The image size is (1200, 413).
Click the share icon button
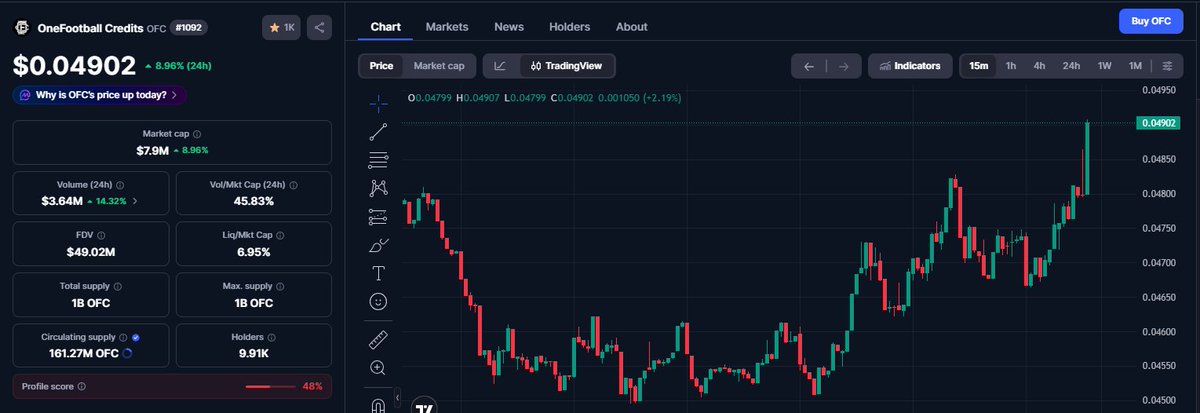pos(319,27)
